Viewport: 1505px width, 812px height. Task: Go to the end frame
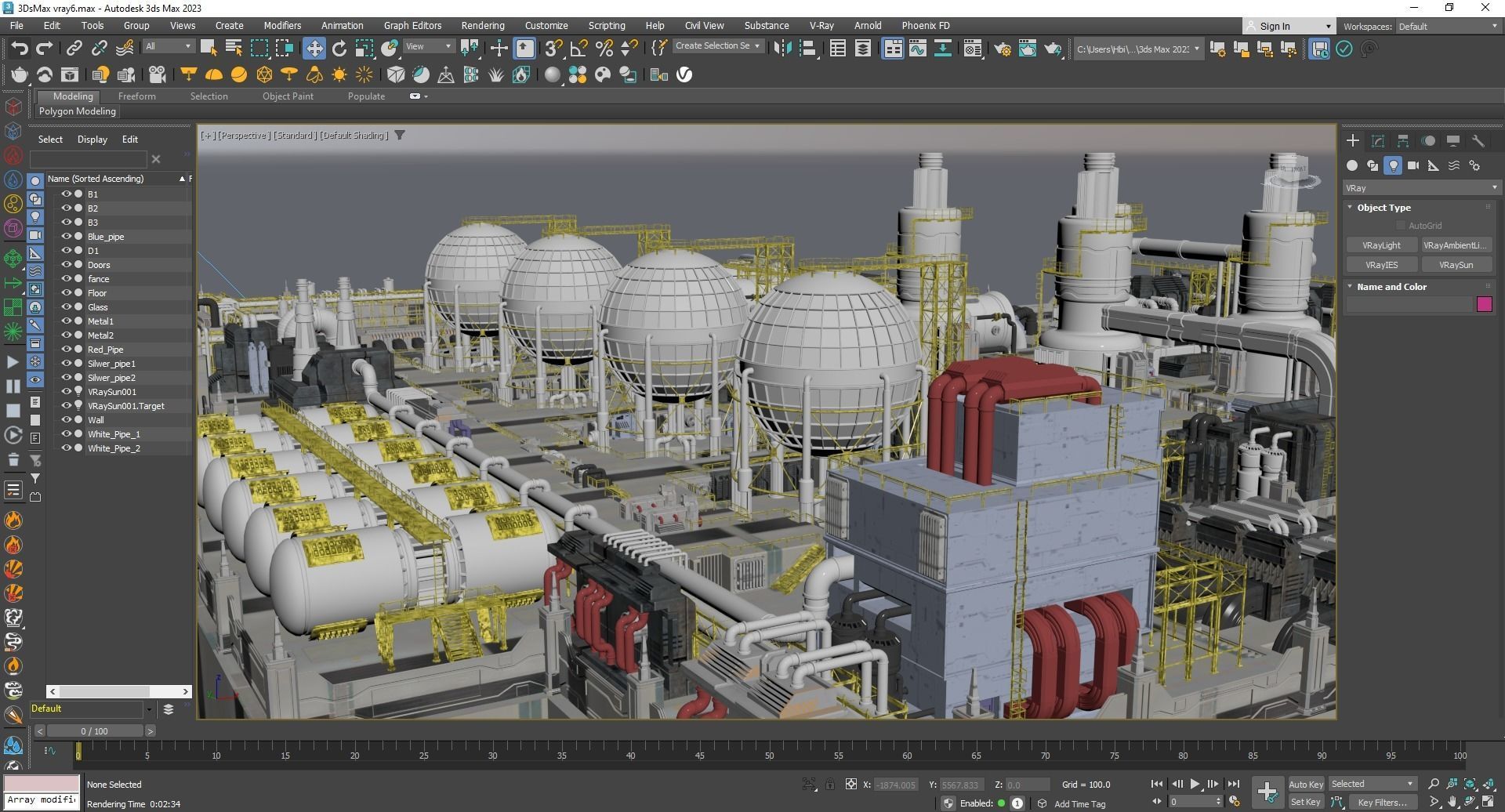1233,784
